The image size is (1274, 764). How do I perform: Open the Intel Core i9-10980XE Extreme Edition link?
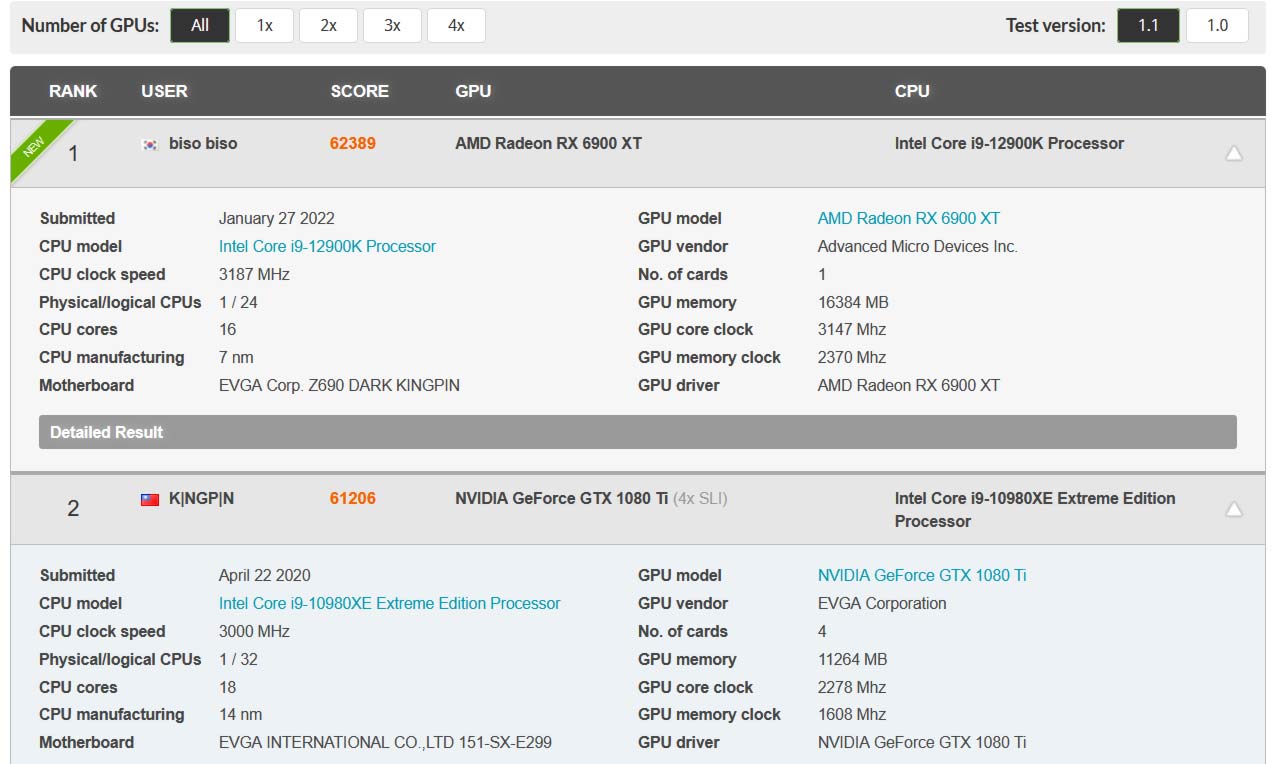[x=389, y=603]
